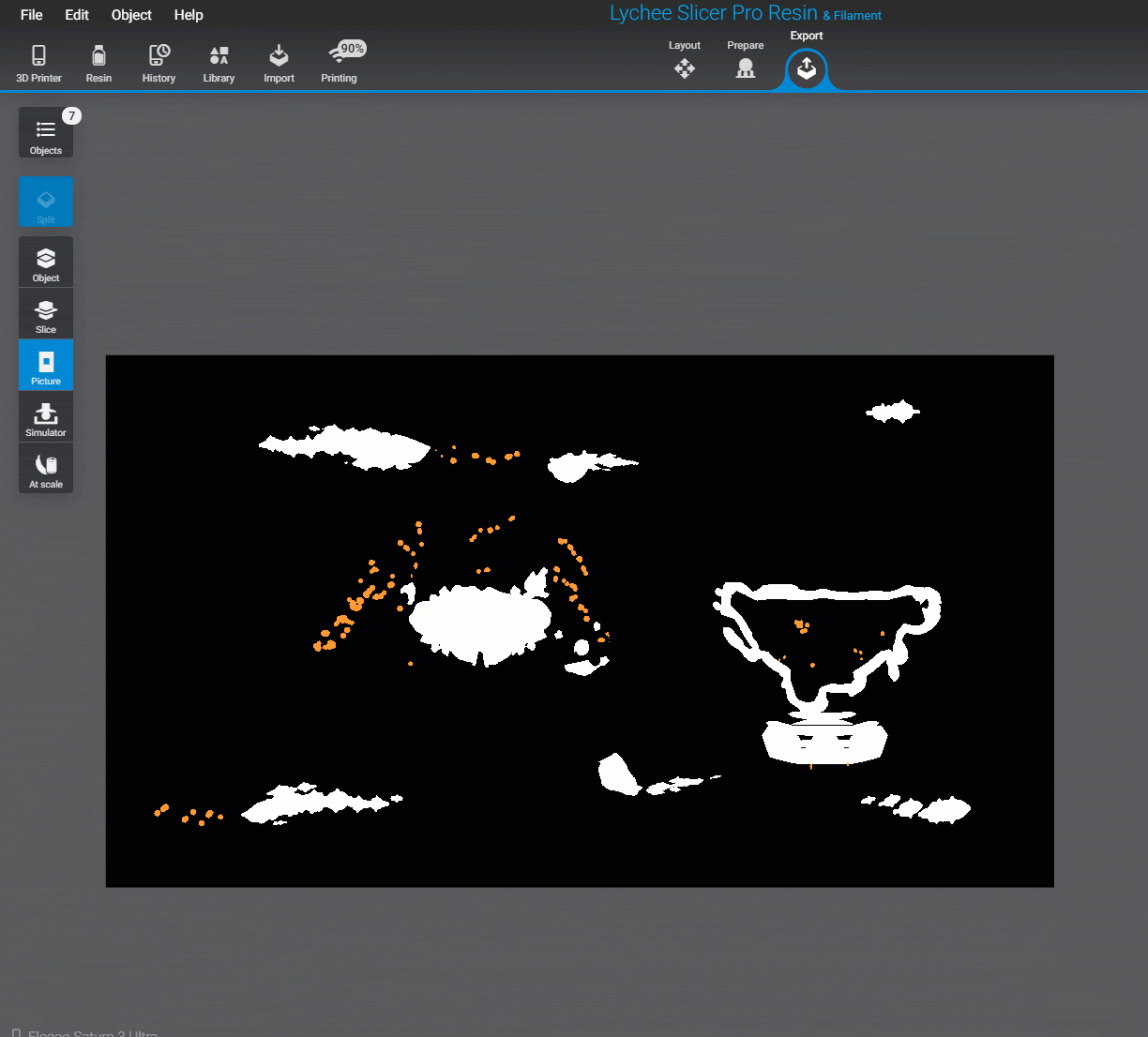Check the Printing progress indicator
Image resolution: width=1148 pixels, height=1037 pixels.
[339, 62]
